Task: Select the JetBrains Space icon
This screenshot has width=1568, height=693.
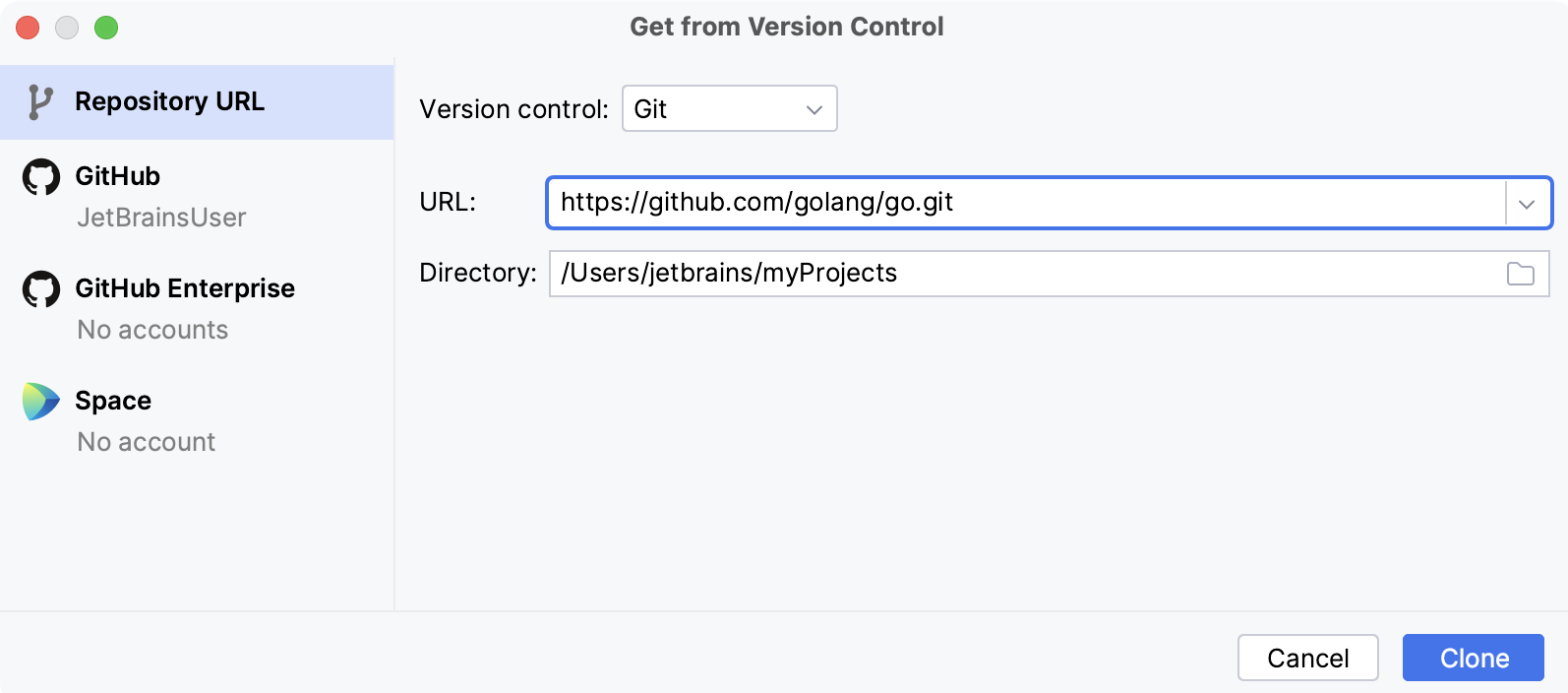Action: click(x=39, y=401)
